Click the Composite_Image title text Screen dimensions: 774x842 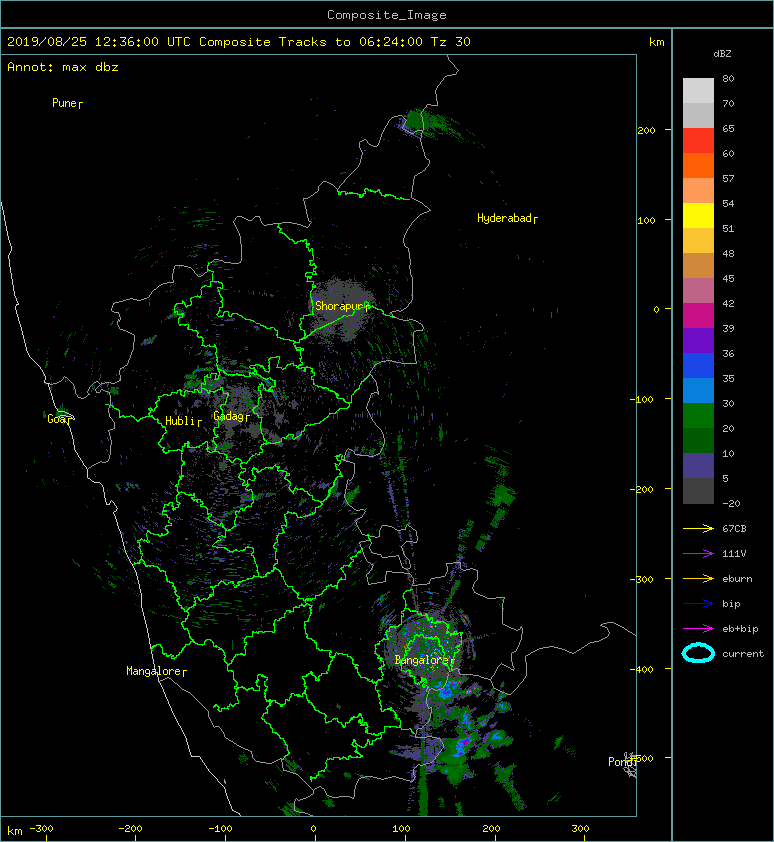click(x=387, y=15)
